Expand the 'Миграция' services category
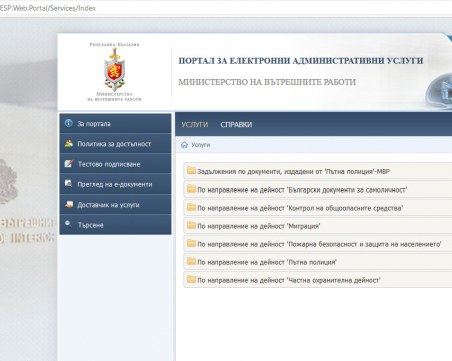The width and height of the screenshot is (452, 361). pyautogui.click(x=318, y=226)
